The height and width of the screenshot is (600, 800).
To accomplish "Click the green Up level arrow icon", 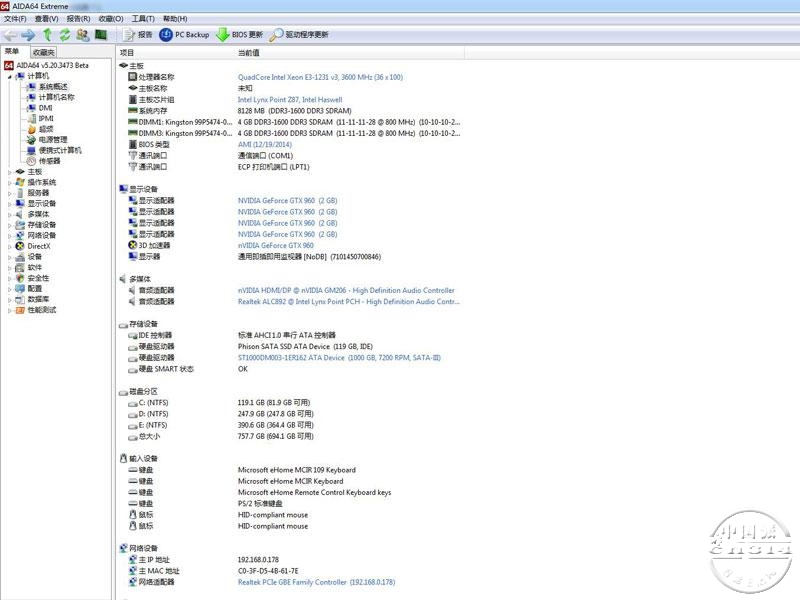I will pyautogui.click(x=48, y=35).
